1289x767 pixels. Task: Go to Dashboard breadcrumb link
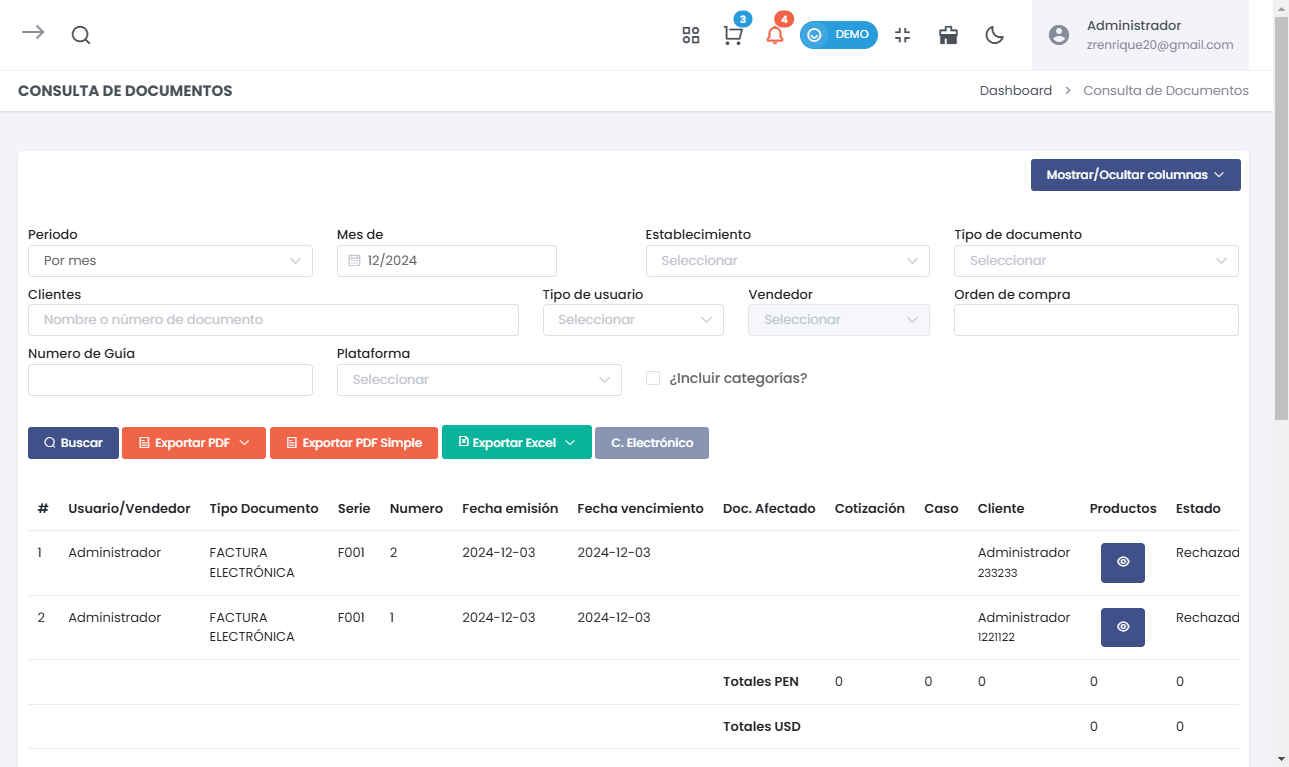(x=1016, y=90)
